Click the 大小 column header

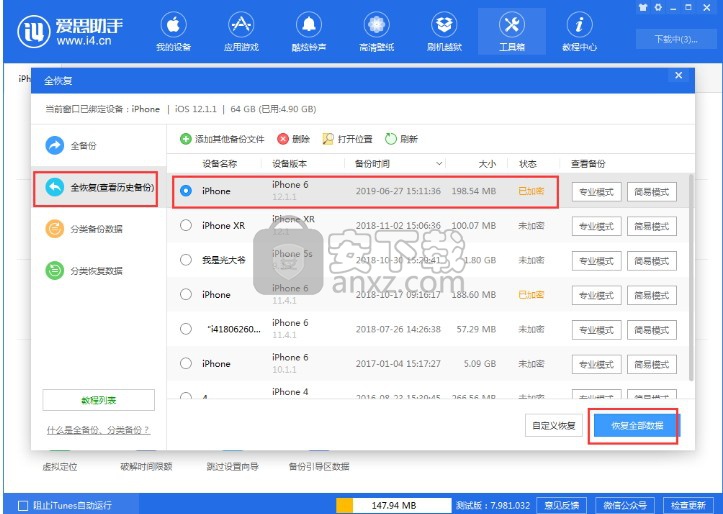[487, 164]
